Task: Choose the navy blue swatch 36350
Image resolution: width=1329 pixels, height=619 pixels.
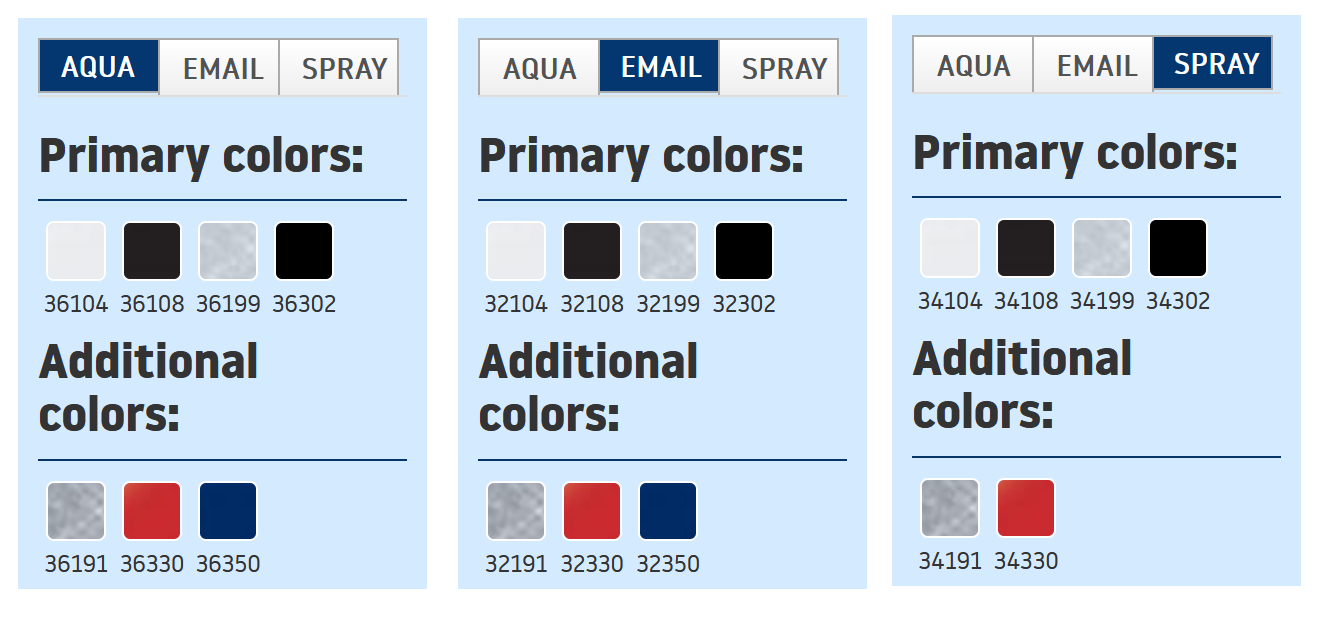Action: click(x=228, y=511)
